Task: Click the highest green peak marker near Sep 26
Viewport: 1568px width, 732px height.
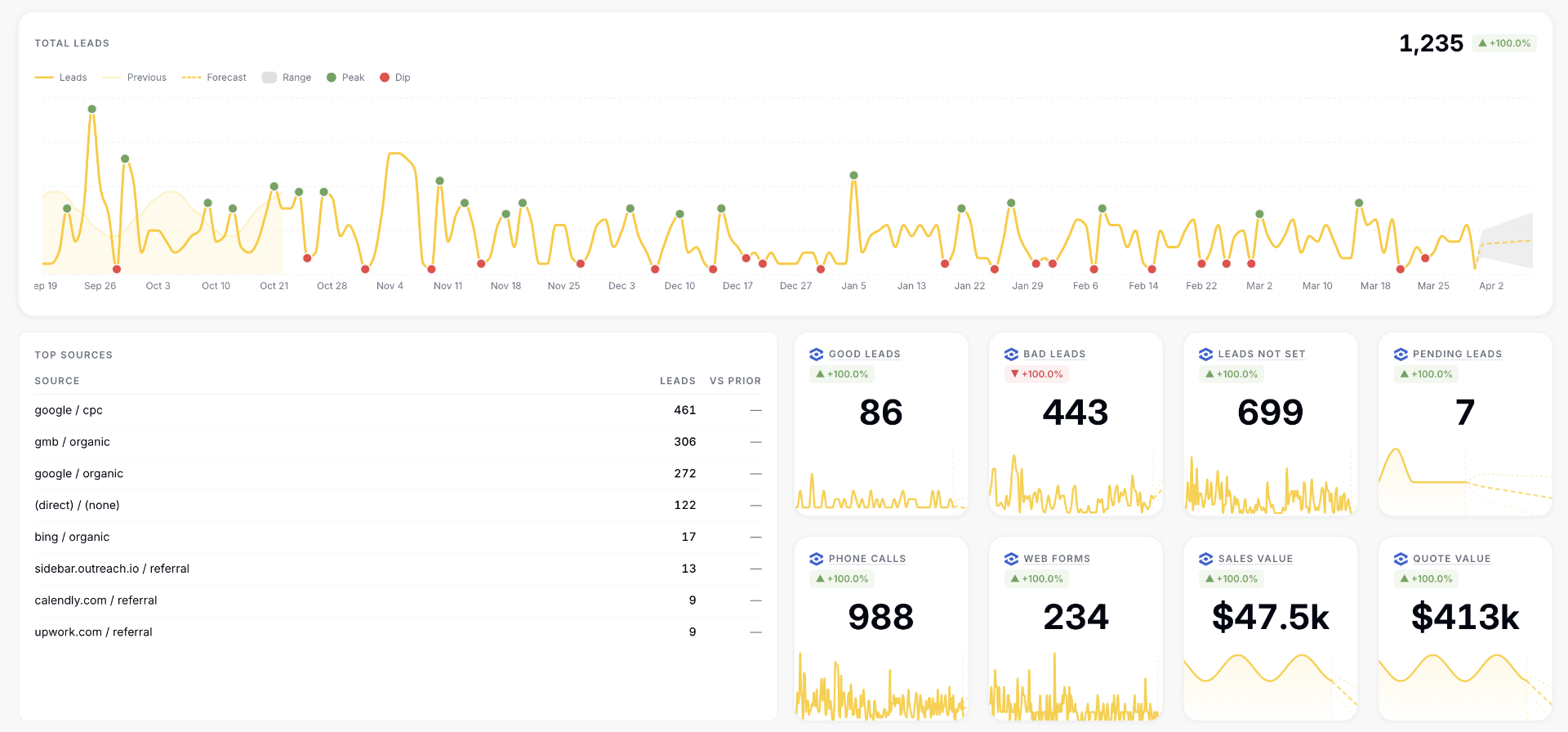Action: 92,109
